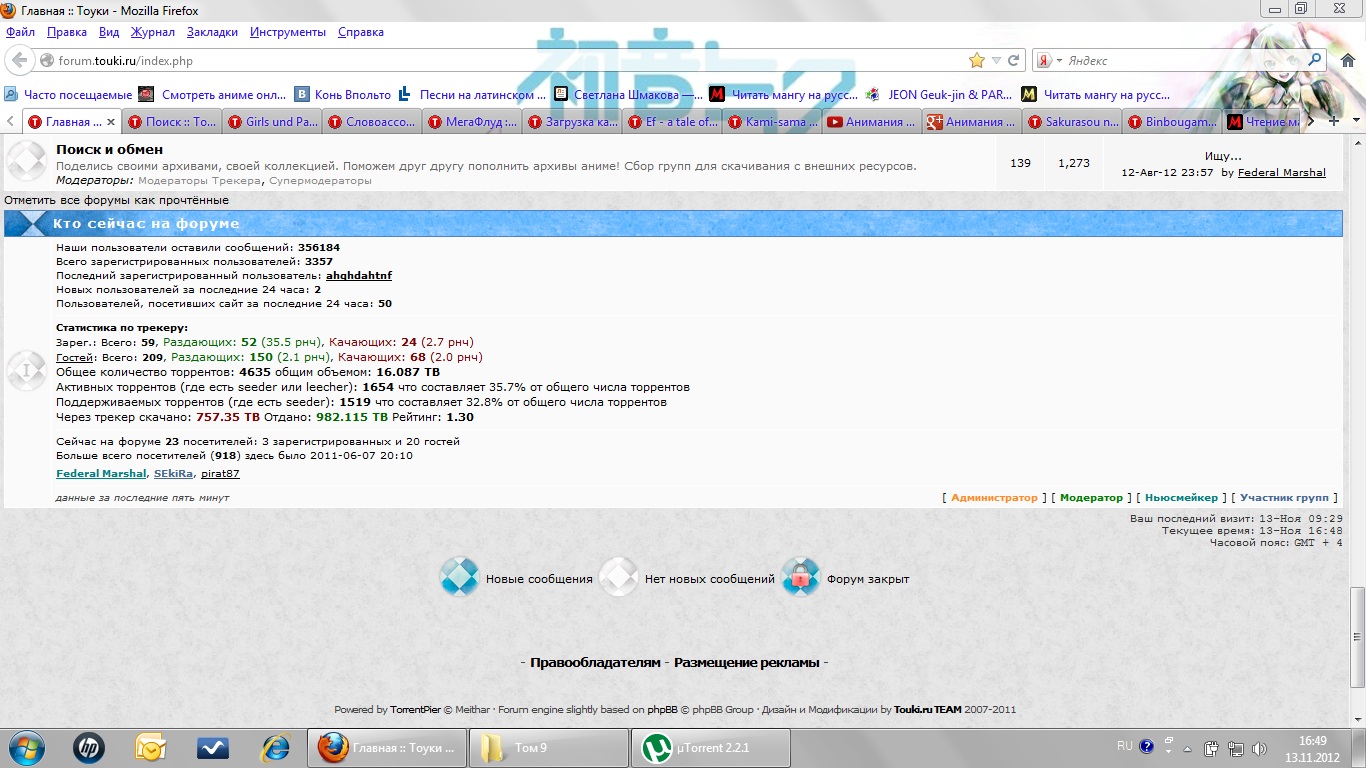
Task: Open the 'Поиск и обмен' forum link
Action: [x=109, y=150]
